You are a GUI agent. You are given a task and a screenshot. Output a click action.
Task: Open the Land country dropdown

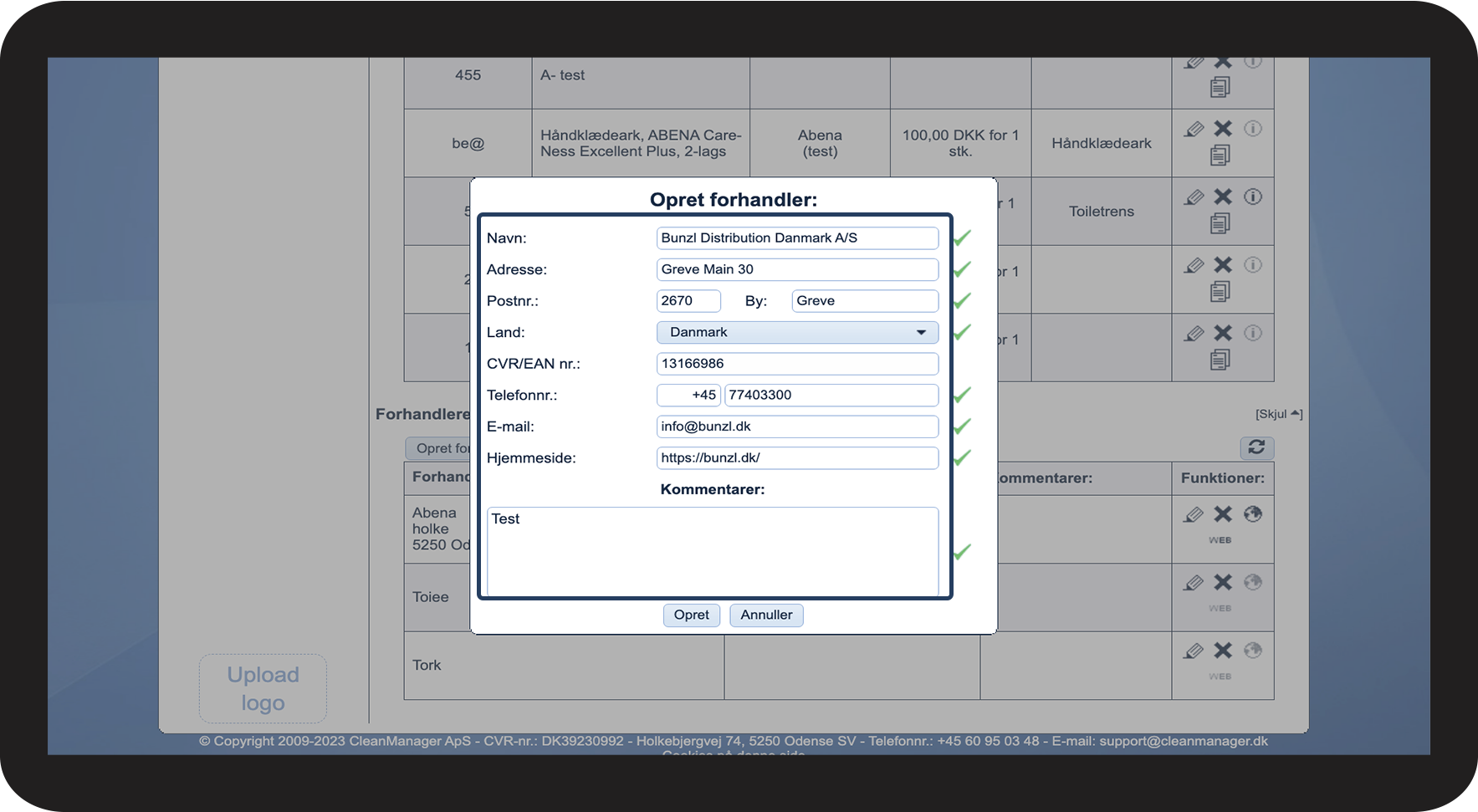click(x=796, y=332)
